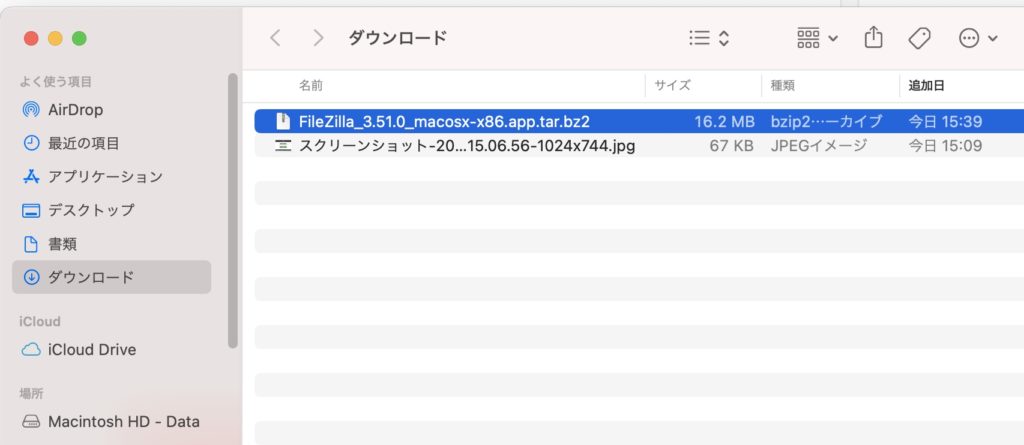Viewport: 1024px width, 445px height.
Task: Click the download arrow icon in sidebar
Action: [31, 277]
